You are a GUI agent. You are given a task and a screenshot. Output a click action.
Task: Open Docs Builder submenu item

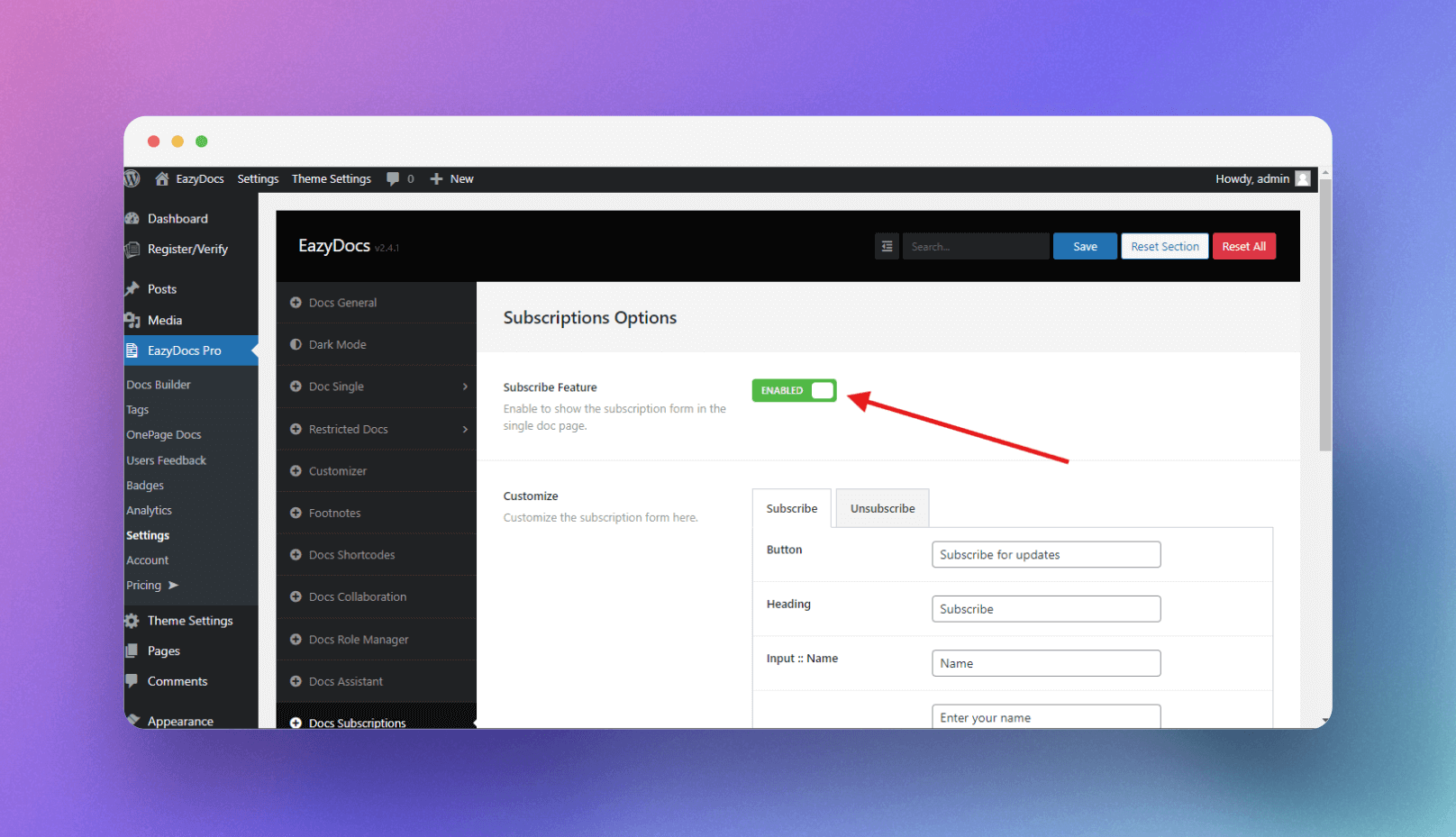[159, 385]
